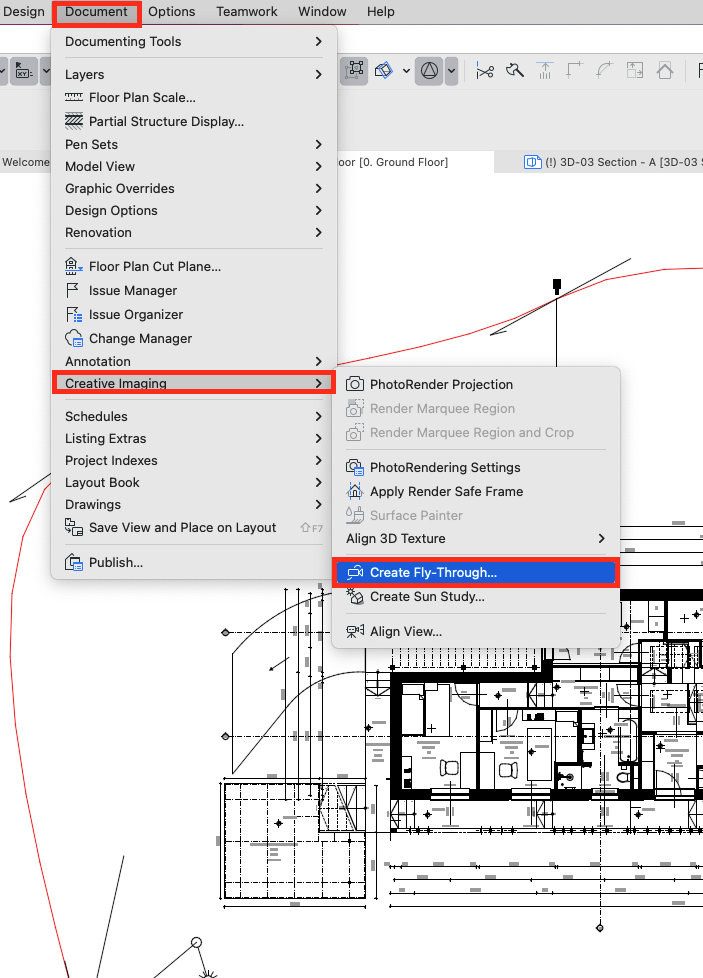Click Create Sun Study menu entry
The width and height of the screenshot is (703, 978).
476,597
